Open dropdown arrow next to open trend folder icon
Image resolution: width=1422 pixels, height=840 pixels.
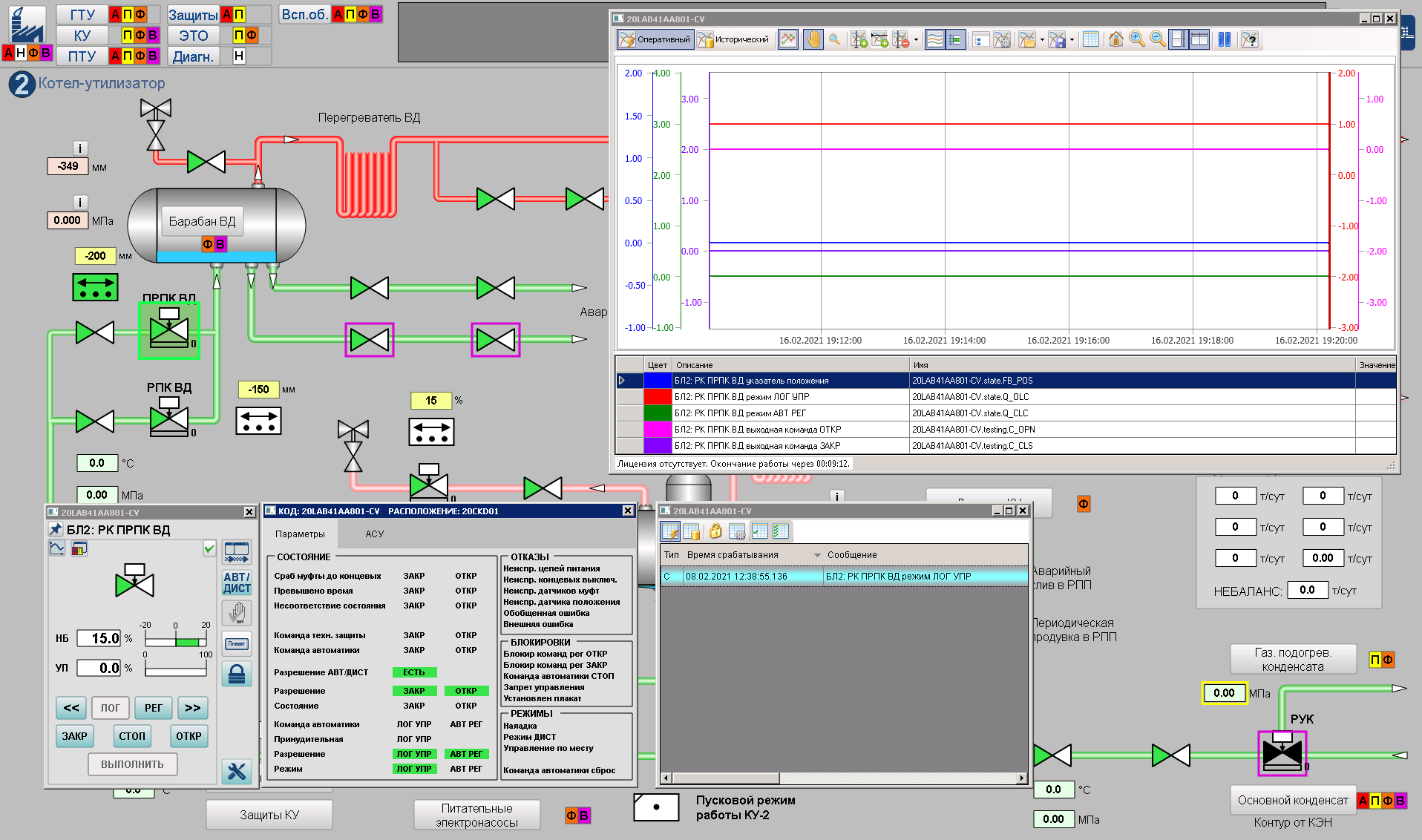(x=1042, y=40)
